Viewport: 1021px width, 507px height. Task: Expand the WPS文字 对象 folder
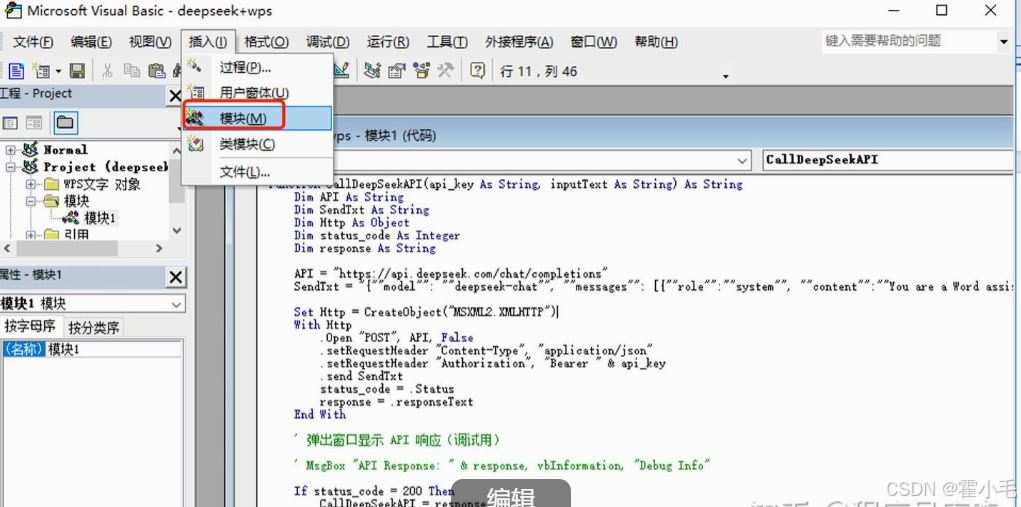click(x=31, y=185)
